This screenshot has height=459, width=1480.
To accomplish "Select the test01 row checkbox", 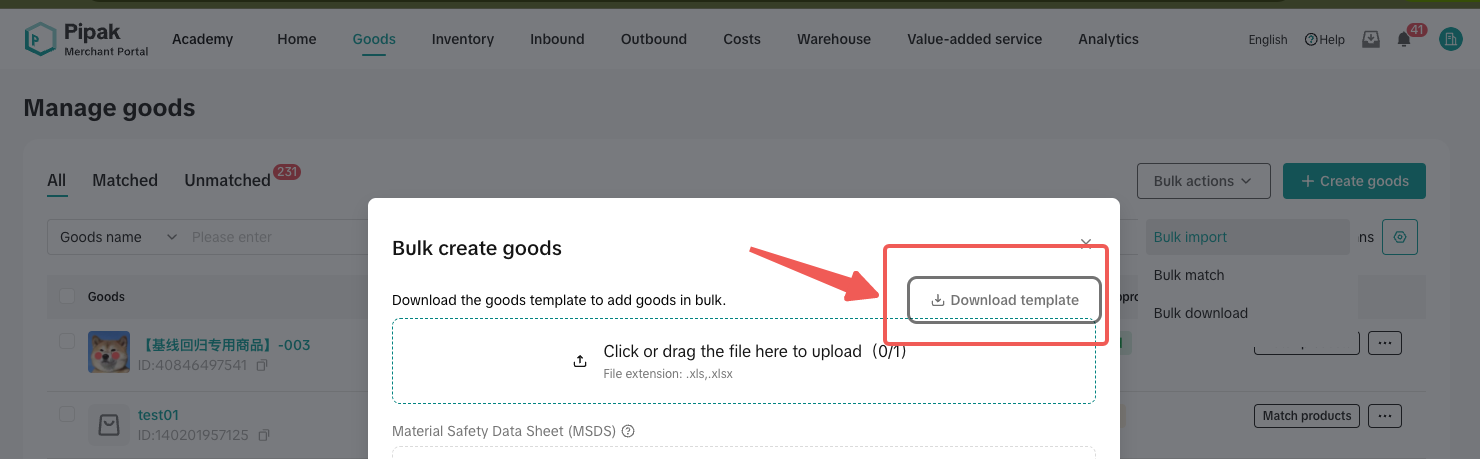I will pyautogui.click(x=67, y=414).
